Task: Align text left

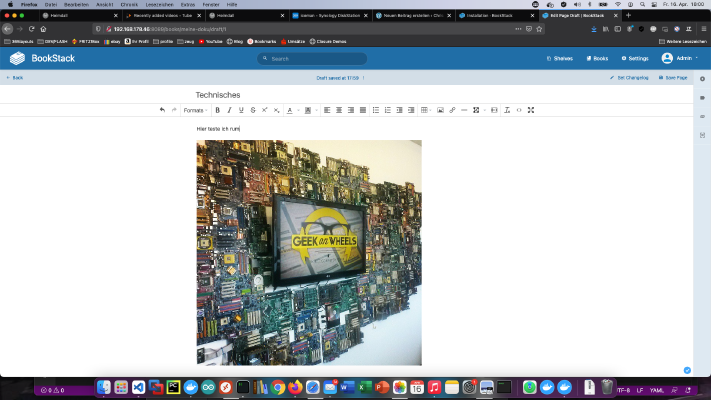Action: pos(327,110)
